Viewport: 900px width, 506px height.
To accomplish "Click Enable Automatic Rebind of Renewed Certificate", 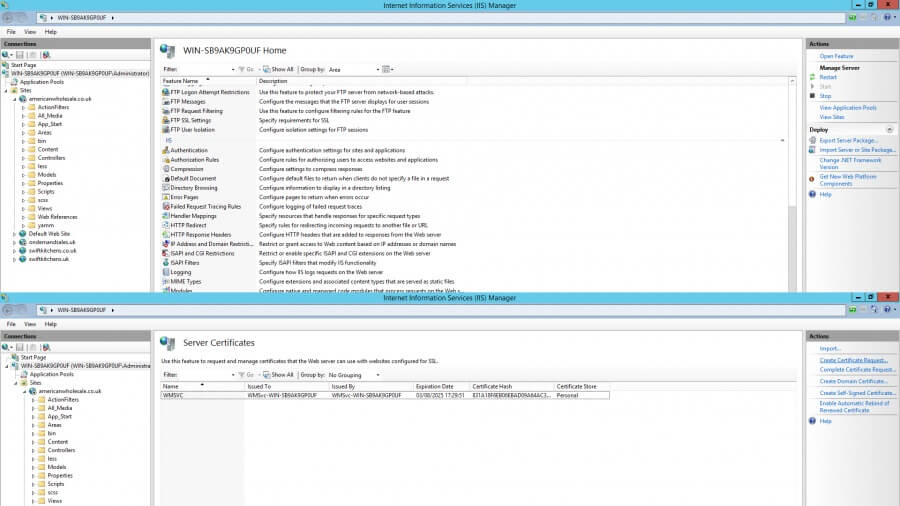I will [x=855, y=407].
